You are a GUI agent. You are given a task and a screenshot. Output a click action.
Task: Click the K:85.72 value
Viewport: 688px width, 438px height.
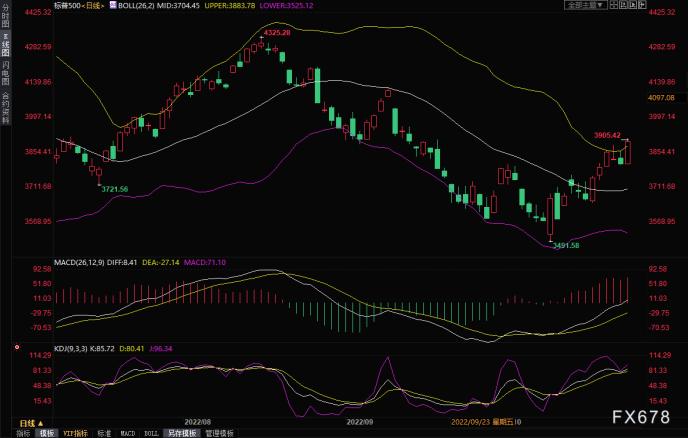[x=102, y=349]
